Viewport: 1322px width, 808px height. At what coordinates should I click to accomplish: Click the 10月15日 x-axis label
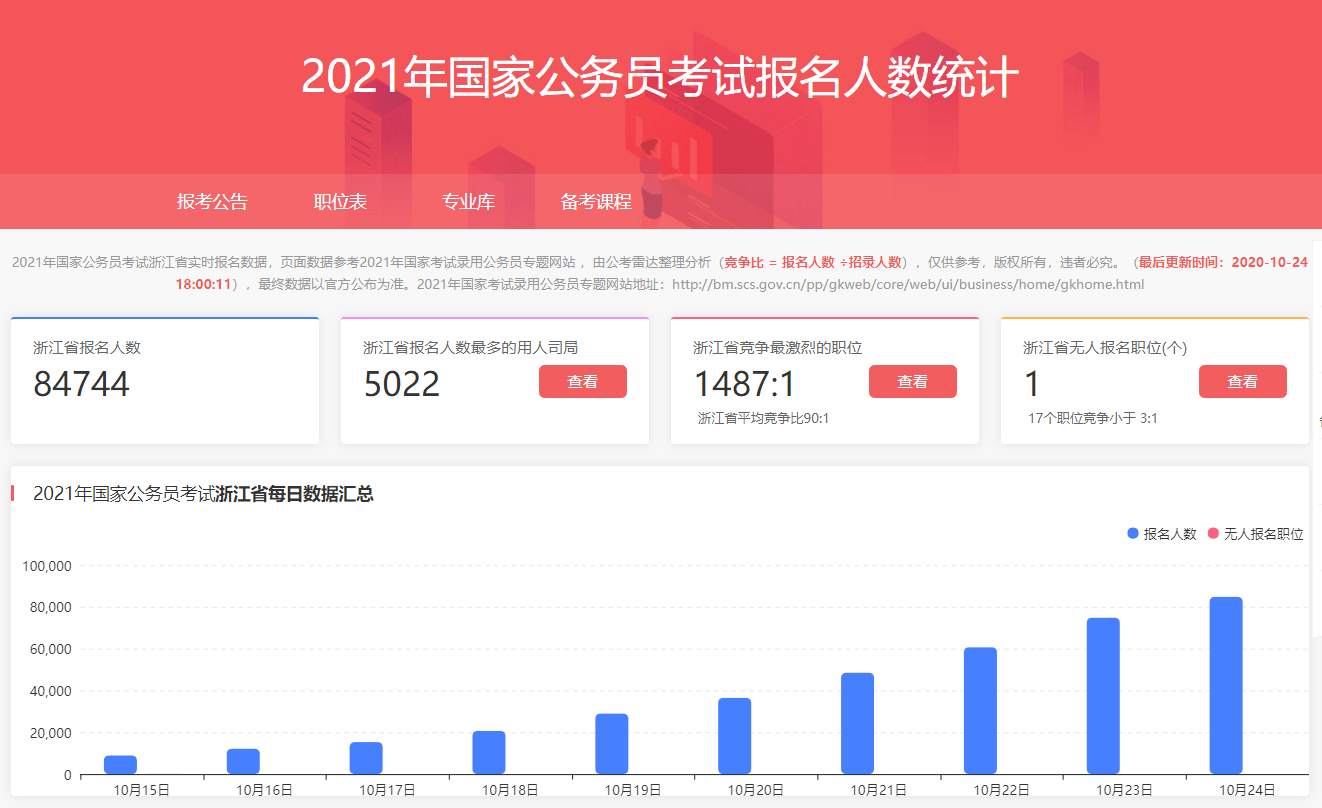tap(141, 790)
